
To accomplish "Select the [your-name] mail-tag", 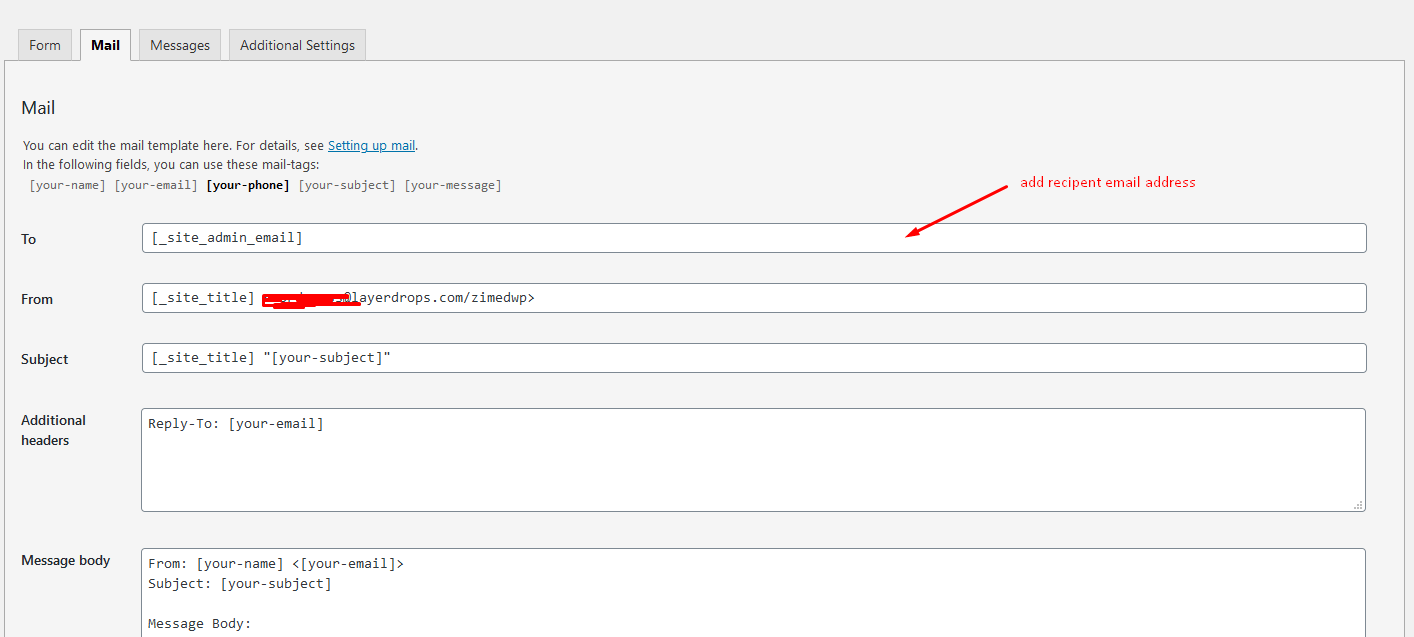I will 67,185.
